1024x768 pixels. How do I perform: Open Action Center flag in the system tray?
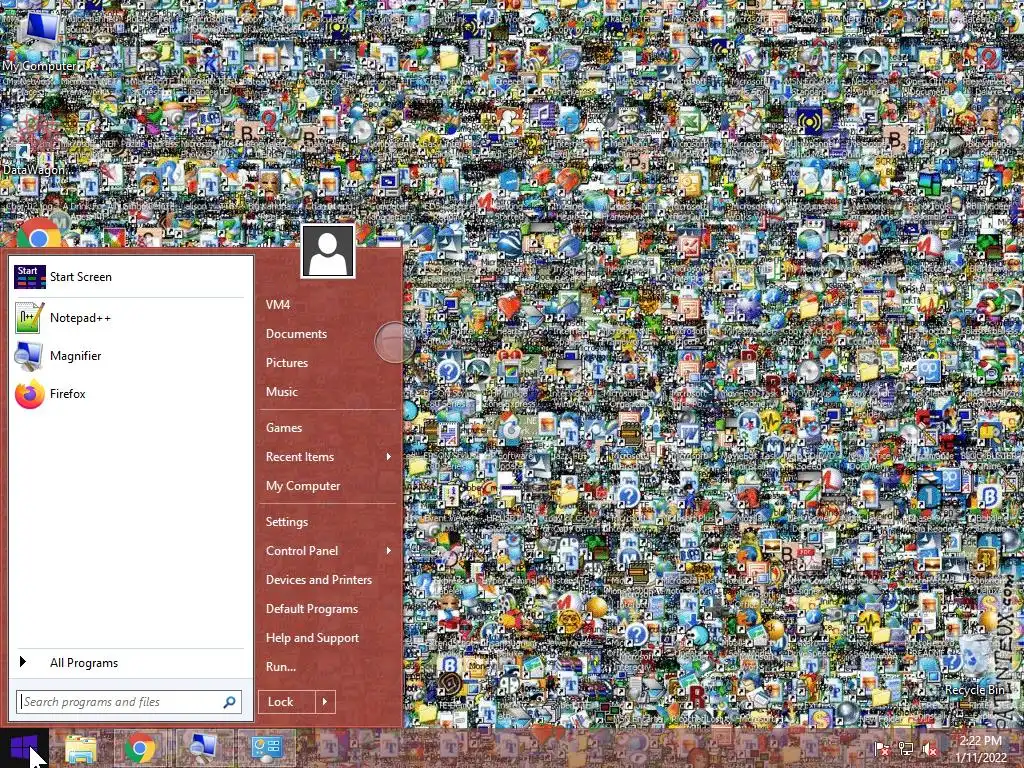pyautogui.click(x=882, y=749)
